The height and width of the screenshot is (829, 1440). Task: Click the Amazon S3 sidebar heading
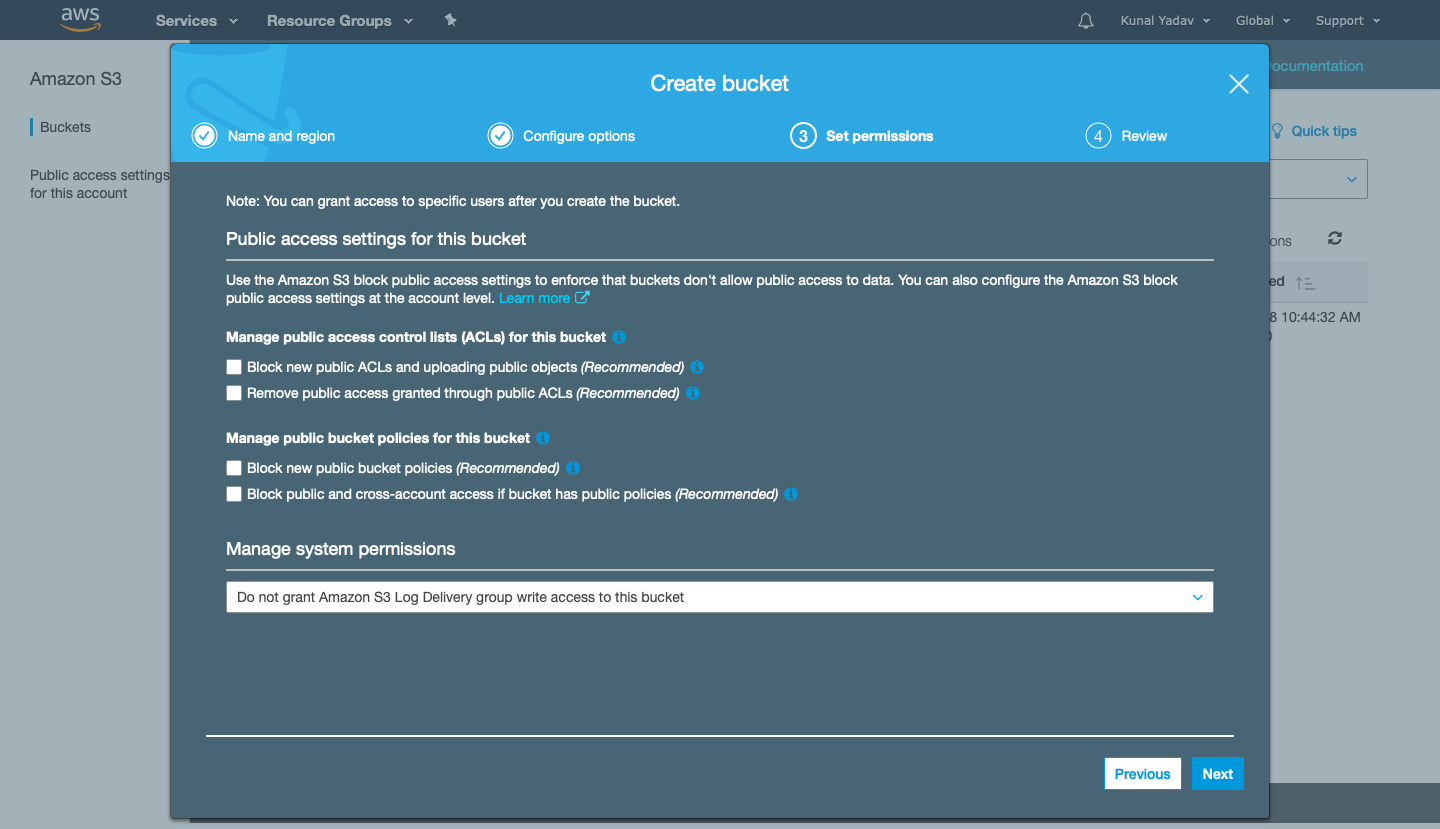(x=76, y=79)
